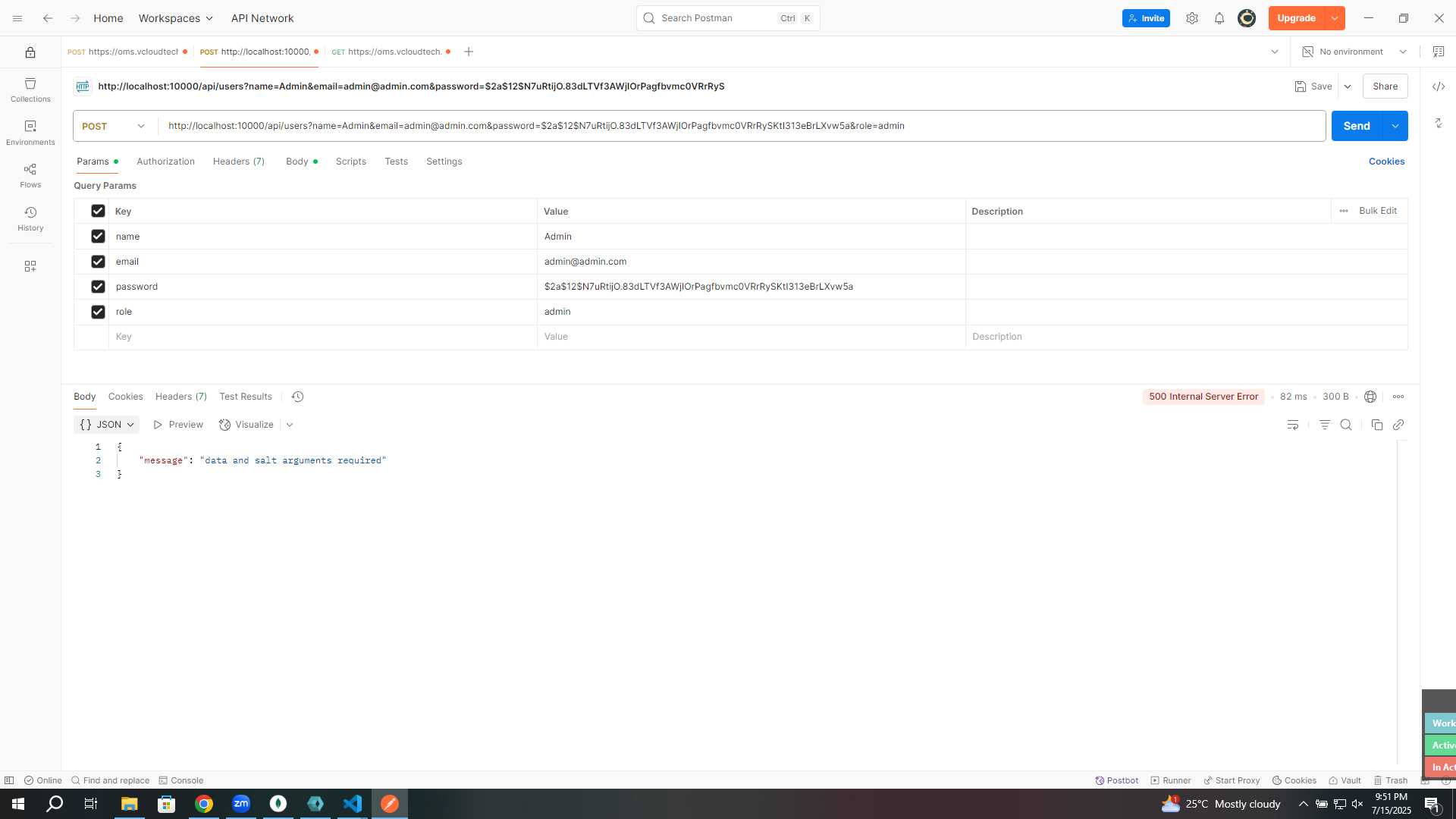Open Visual Studio Code from the taskbar
The height and width of the screenshot is (819, 1456).
[x=353, y=804]
